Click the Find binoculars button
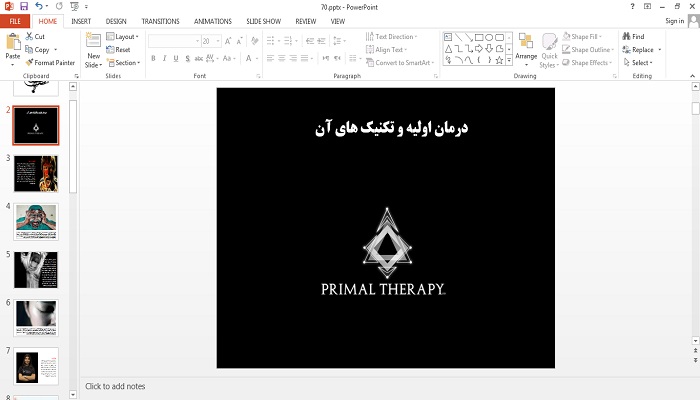Screen dimensions: 700x400 click(x=633, y=36)
